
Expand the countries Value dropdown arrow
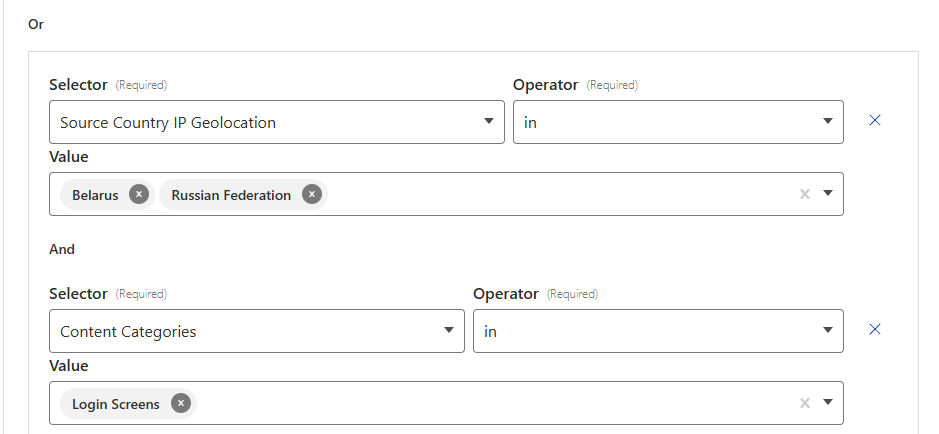point(827,194)
